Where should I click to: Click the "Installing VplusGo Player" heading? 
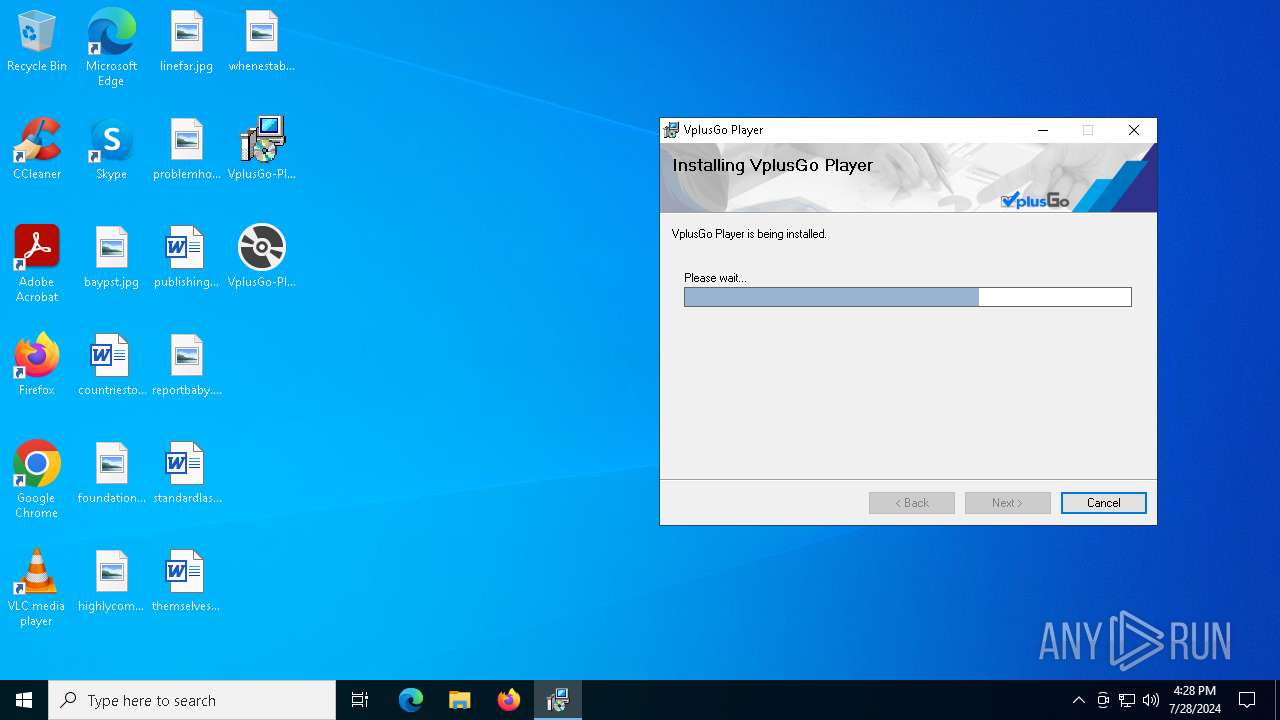click(x=772, y=165)
